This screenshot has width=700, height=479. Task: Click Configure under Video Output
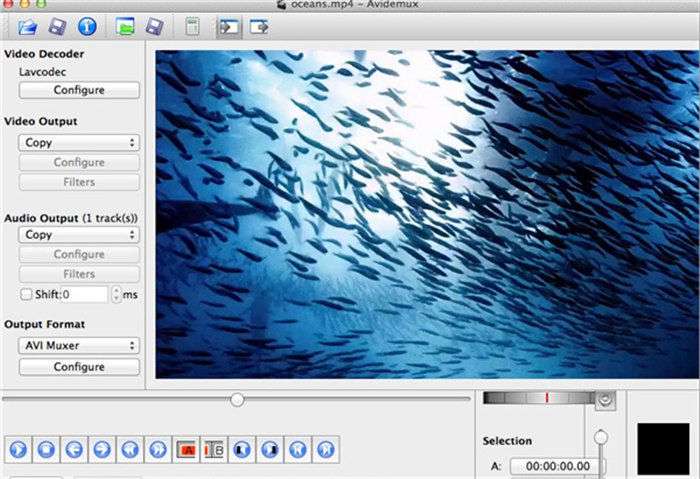point(79,162)
